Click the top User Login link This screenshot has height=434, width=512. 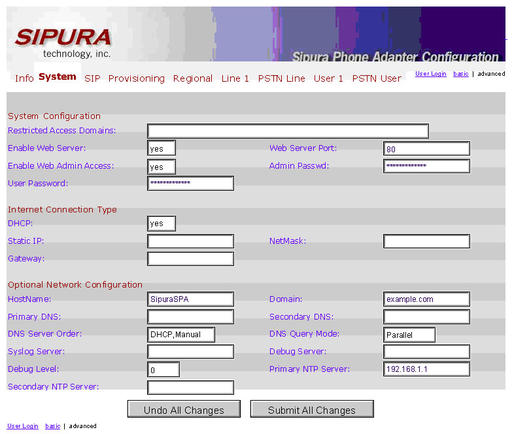pos(431,74)
